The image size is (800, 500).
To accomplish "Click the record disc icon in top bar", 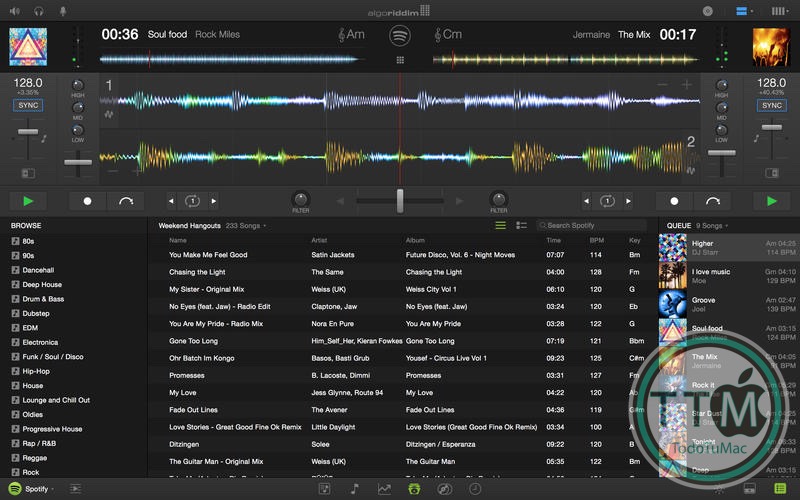I will click(708, 11).
